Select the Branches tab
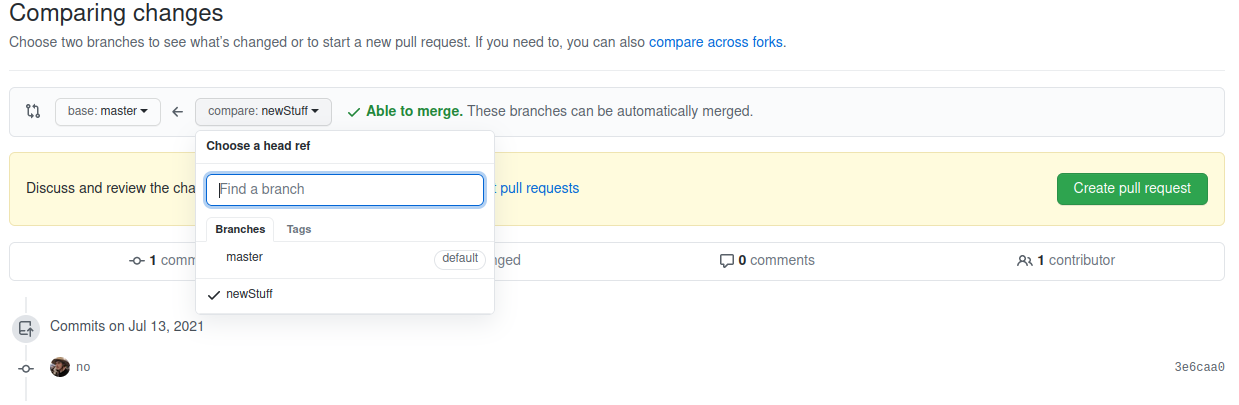Image resolution: width=1239 pixels, height=405 pixels. 240,229
